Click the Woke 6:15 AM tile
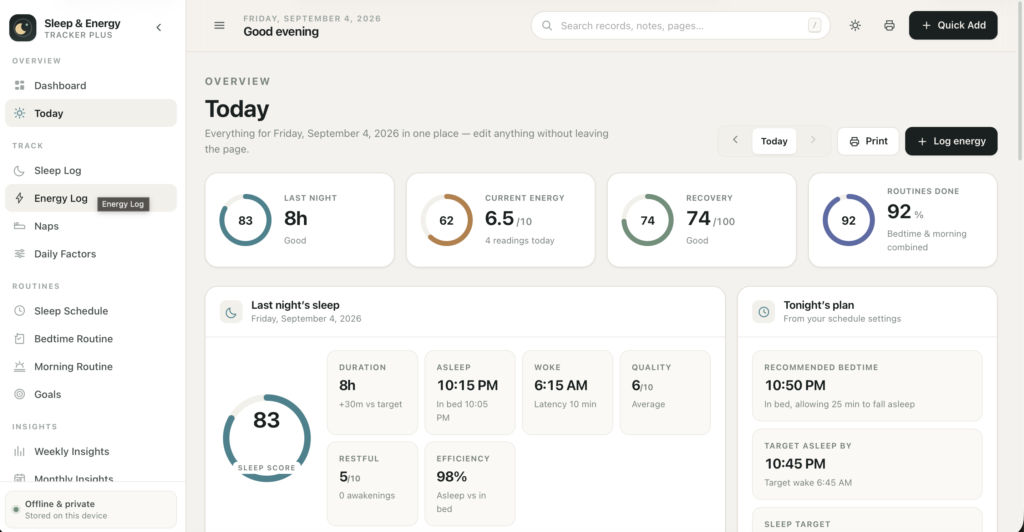This screenshot has height=532, width=1024. point(568,392)
